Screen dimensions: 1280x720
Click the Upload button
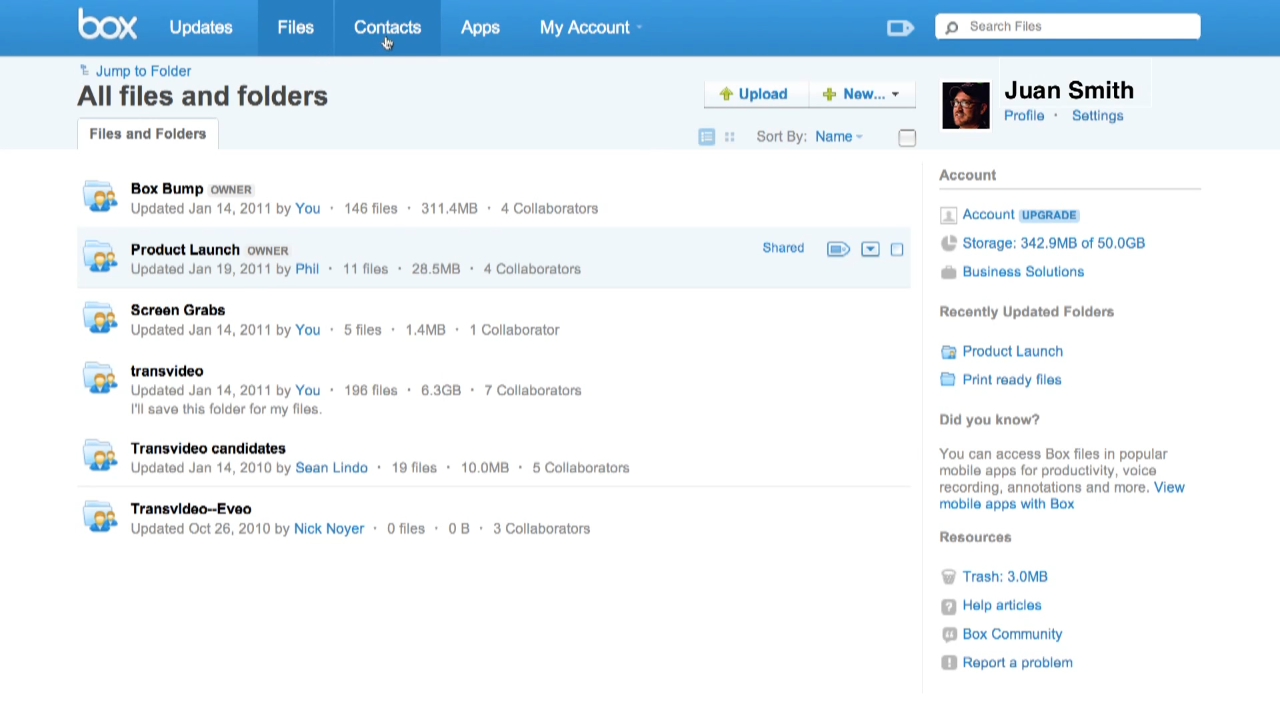755,94
